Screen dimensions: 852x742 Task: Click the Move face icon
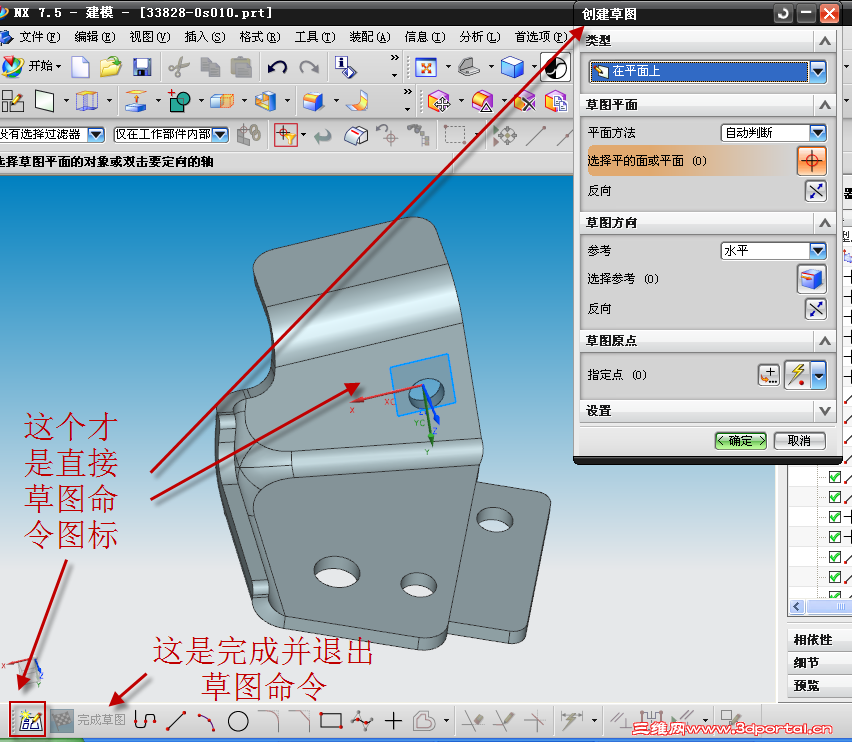[x=439, y=101]
